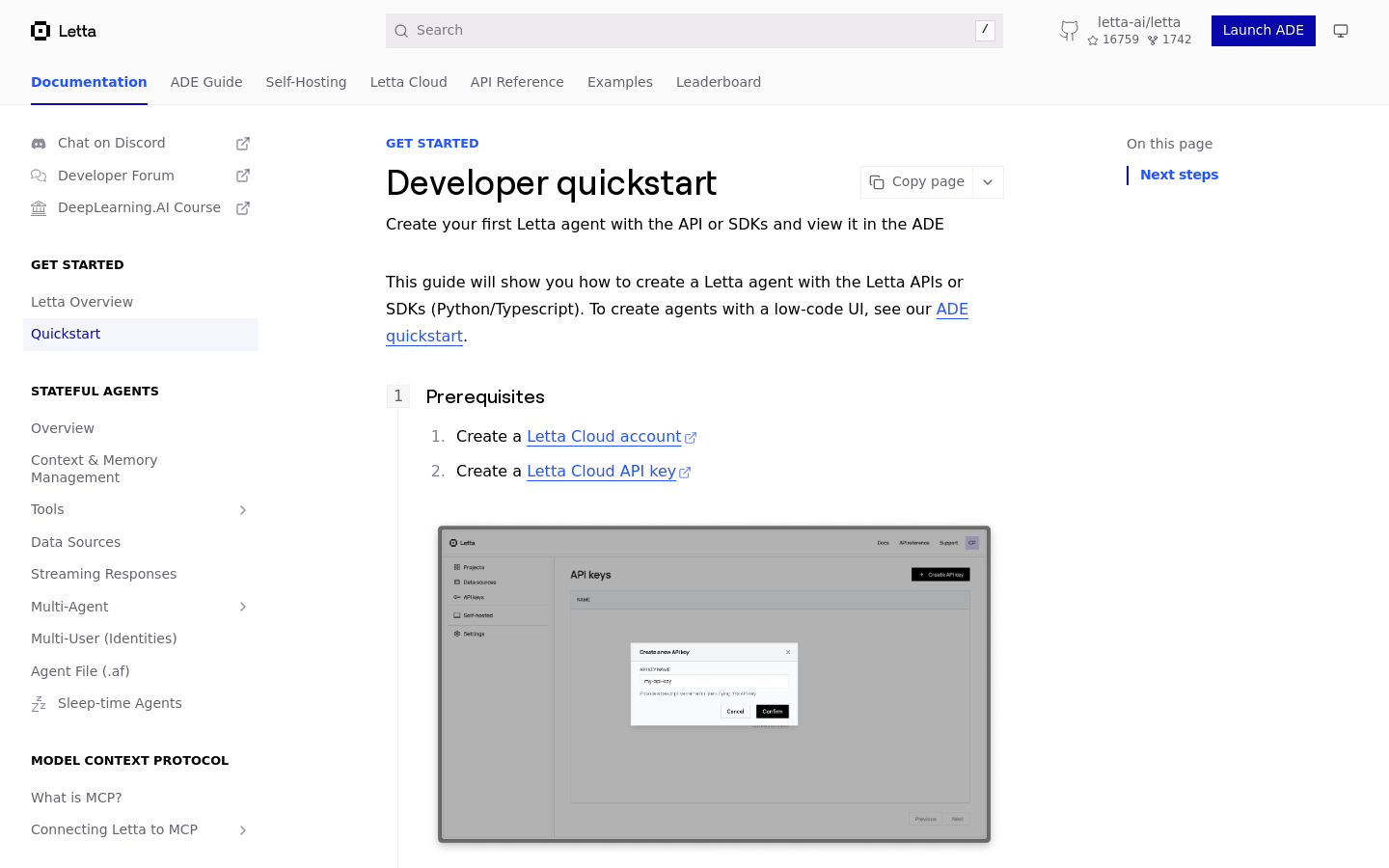Click the GET STARTED breadcrumb label
The height and width of the screenshot is (868, 1389).
click(x=432, y=143)
